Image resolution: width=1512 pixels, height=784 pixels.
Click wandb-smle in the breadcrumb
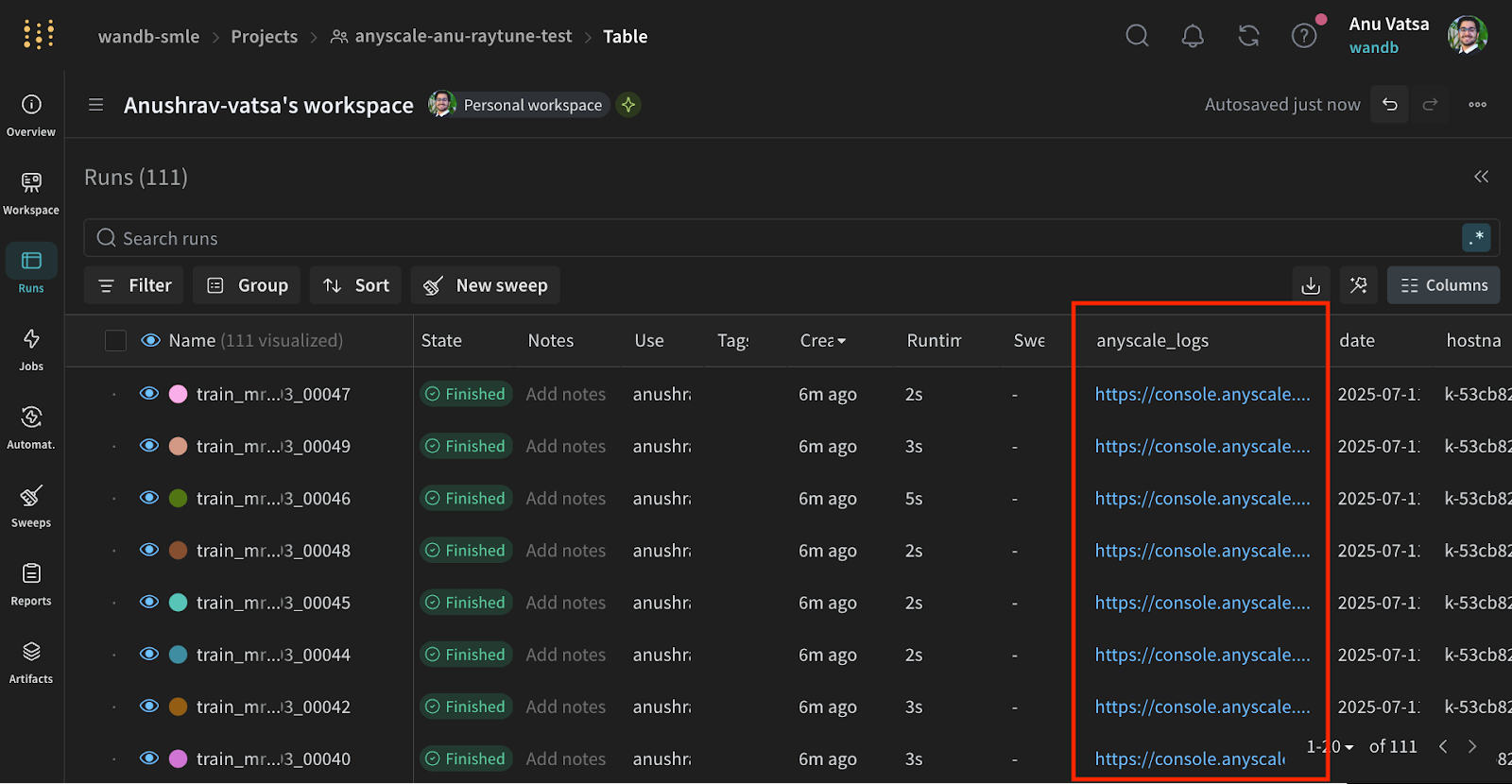[148, 36]
